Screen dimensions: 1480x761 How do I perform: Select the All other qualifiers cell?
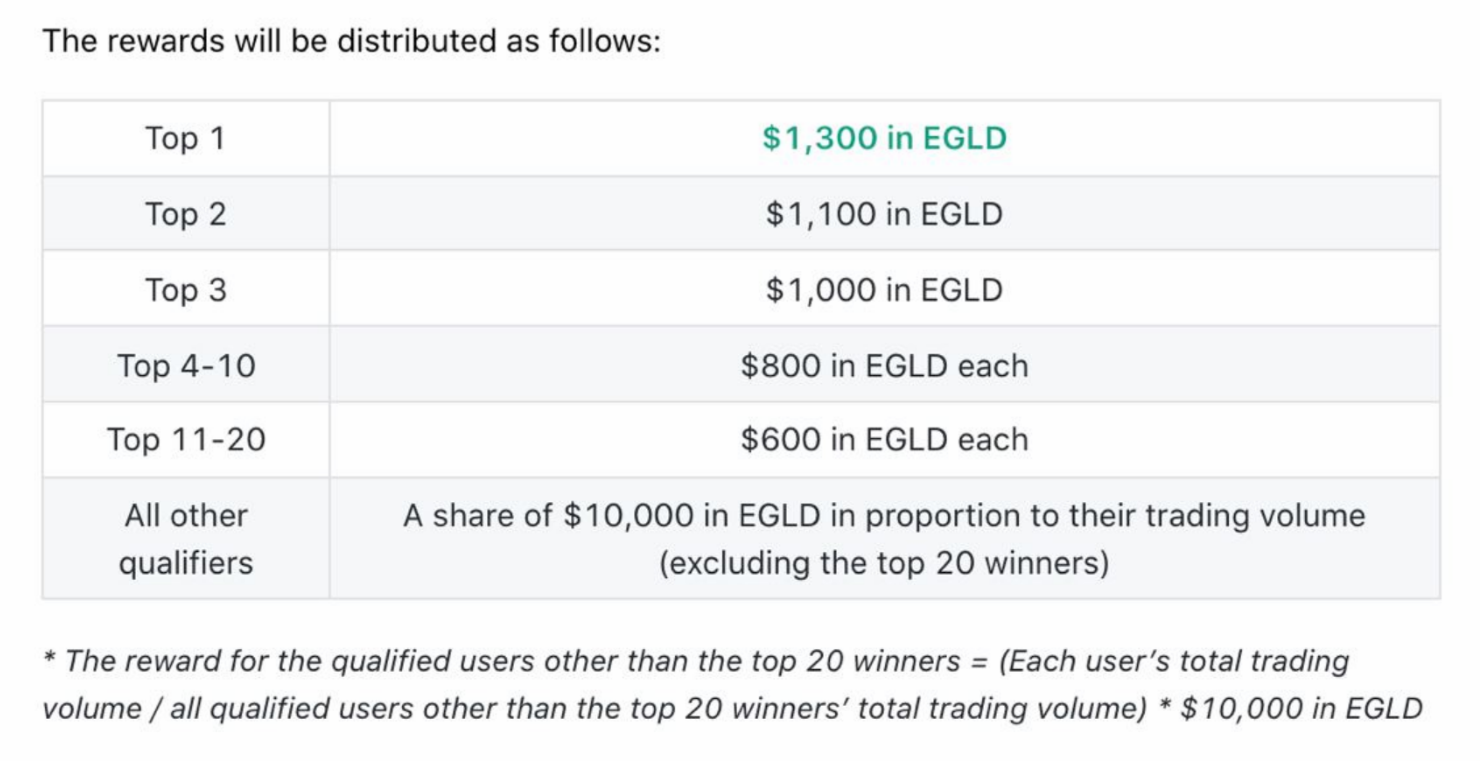coord(186,539)
